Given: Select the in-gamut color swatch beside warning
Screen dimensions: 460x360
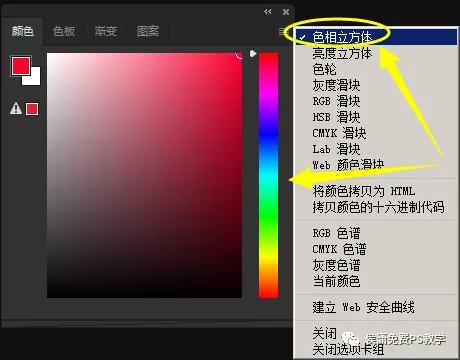Looking at the screenshot, I should coord(32,109).
